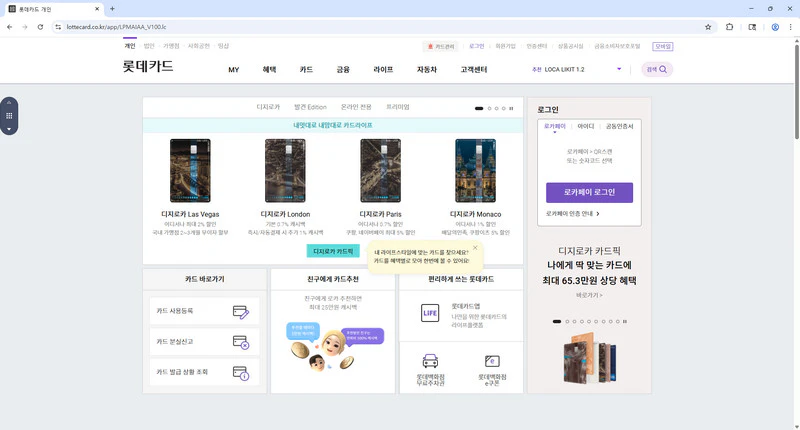Image resolution: width=800 pixels, height=430 pixels.
Task: Select the 디지로카 Las Vegas card image
Action: click(x=190, y=170)
